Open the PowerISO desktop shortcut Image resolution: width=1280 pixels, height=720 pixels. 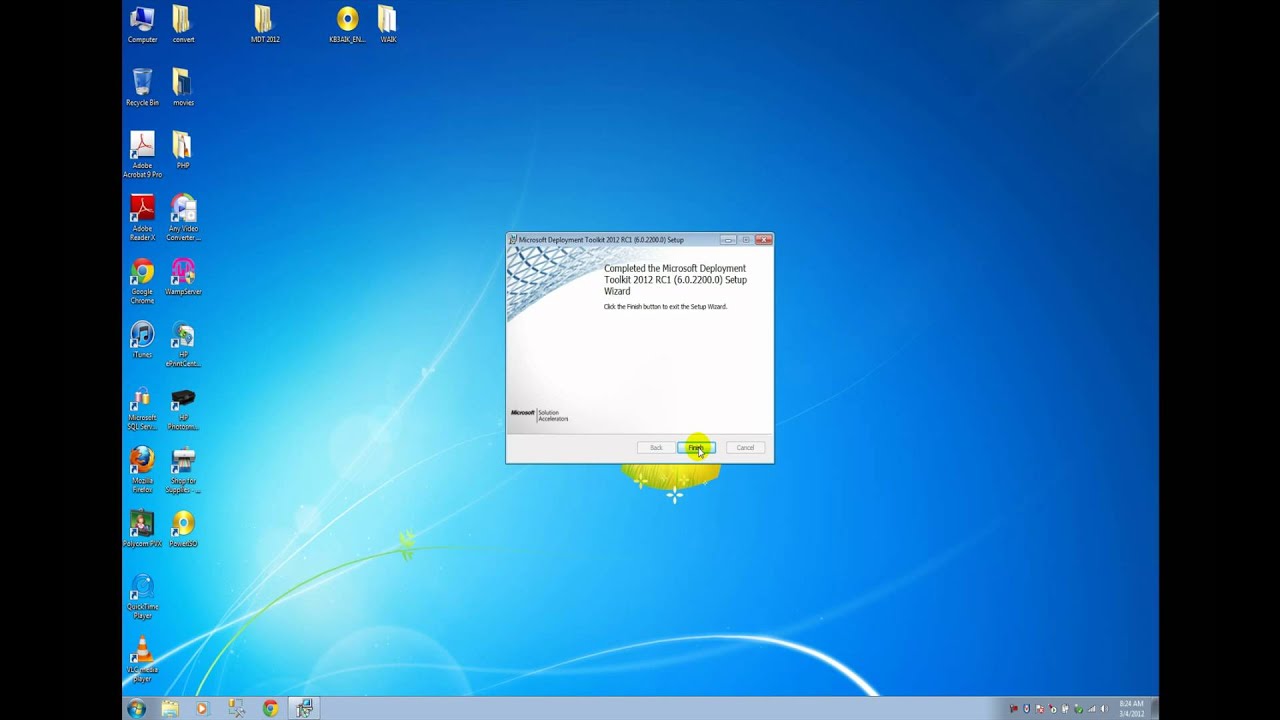coord(183,528)
